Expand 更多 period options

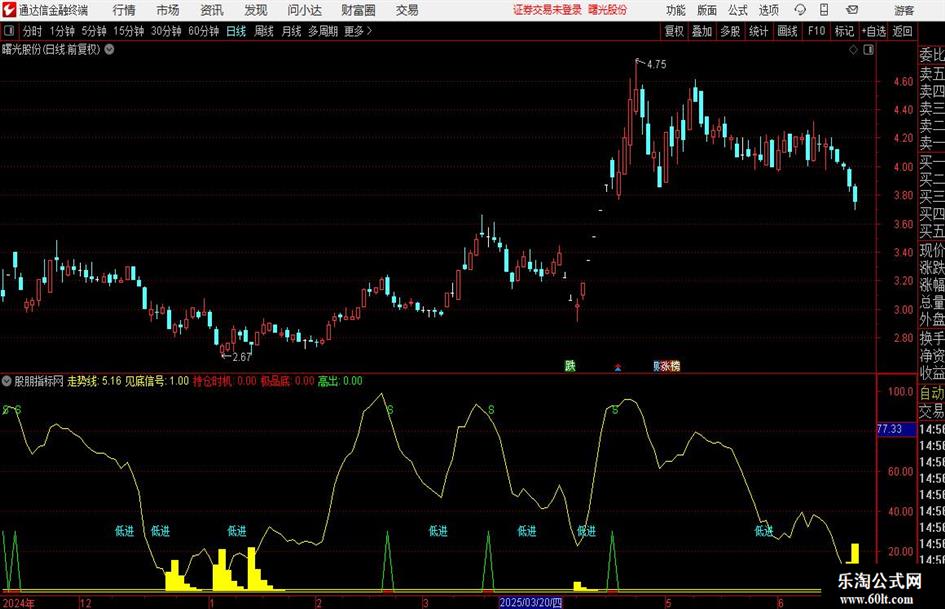coord(358,31)
